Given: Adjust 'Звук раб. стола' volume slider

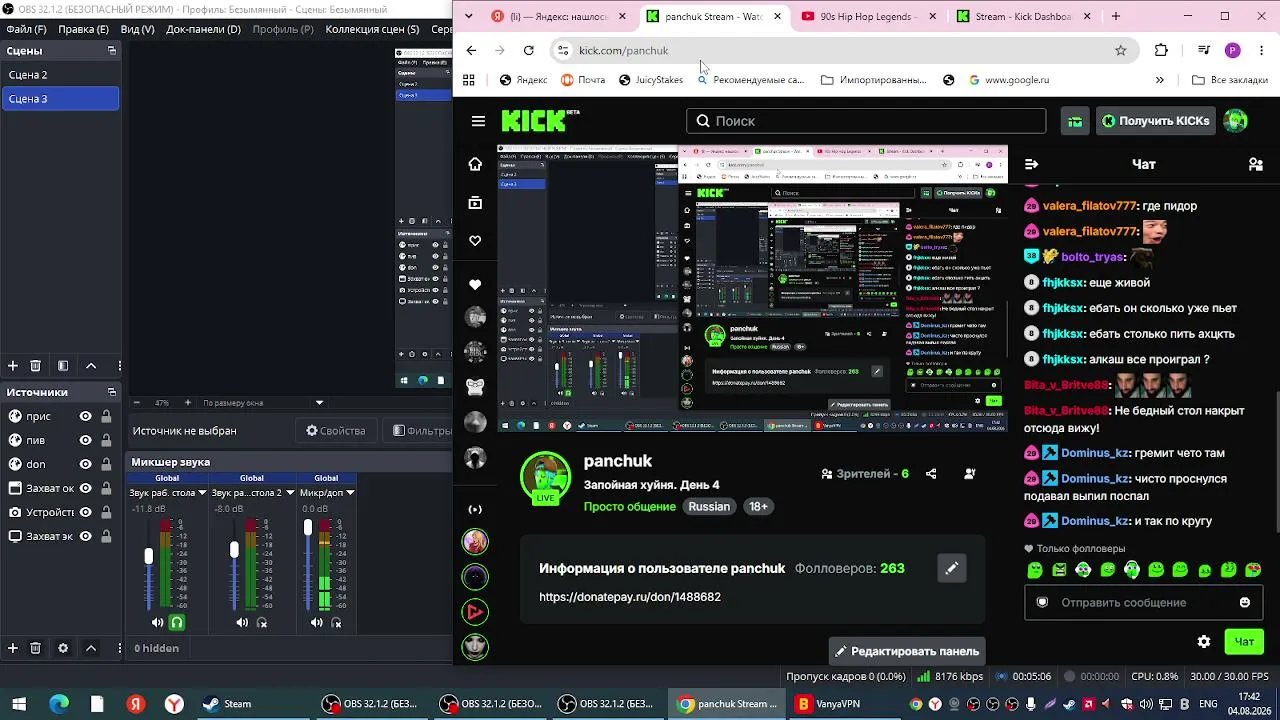Looking at the screenshot, I should 149,556.
